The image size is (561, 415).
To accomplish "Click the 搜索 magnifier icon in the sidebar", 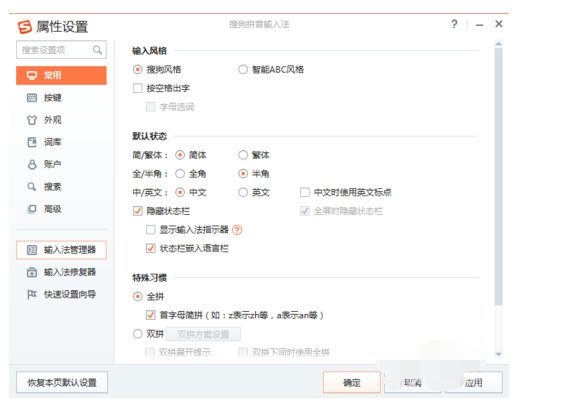I will click(32, 186).
